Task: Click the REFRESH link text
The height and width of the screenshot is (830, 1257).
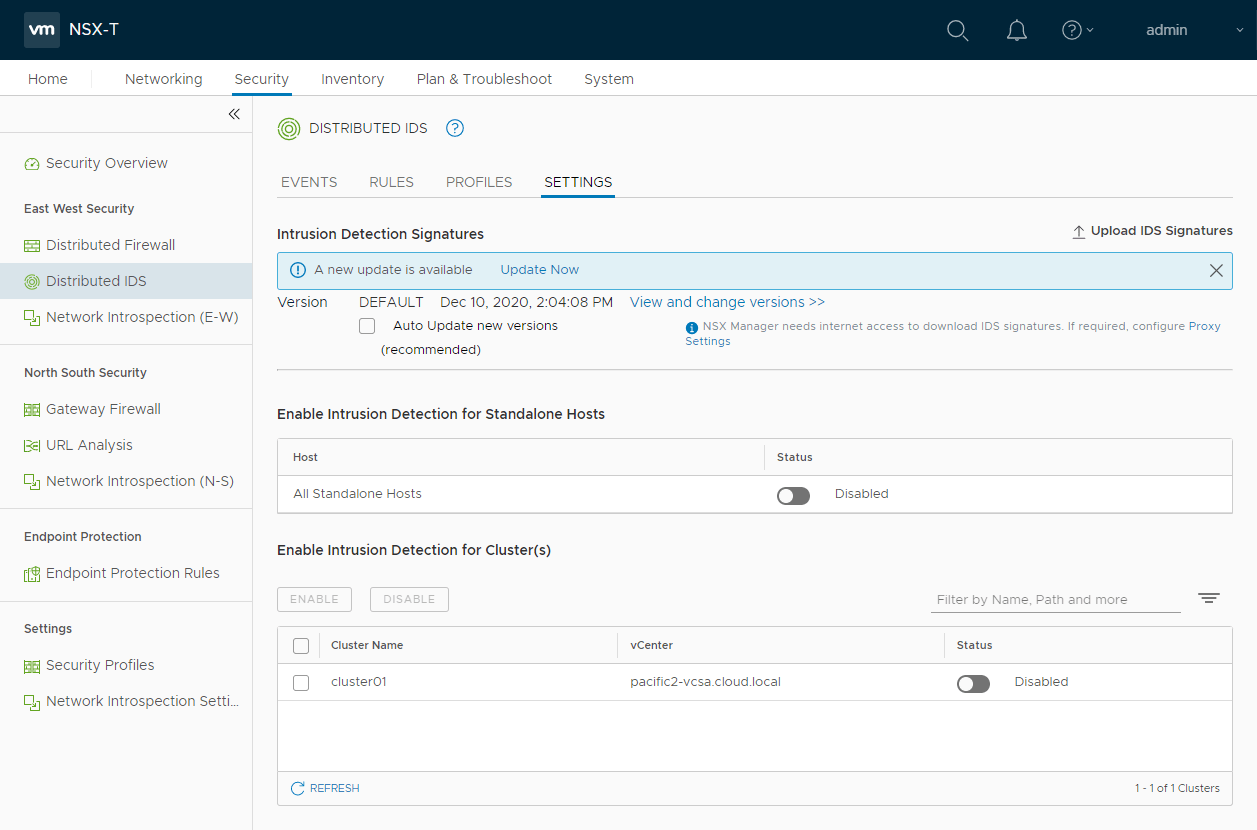Action: point(335,789)
